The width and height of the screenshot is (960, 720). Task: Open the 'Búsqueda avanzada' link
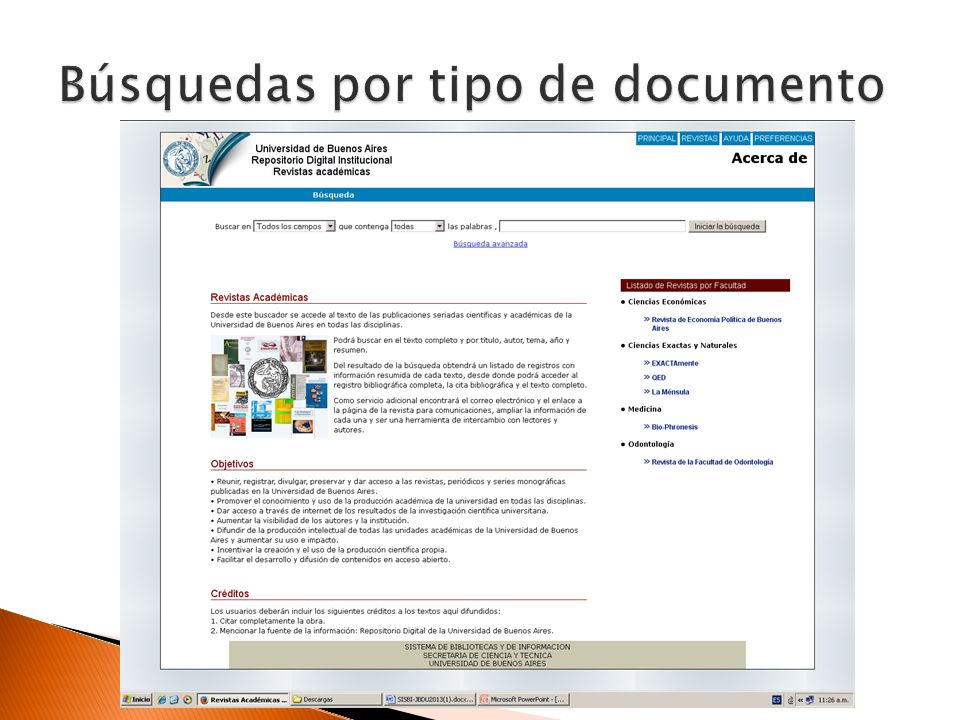coord(490,244)
